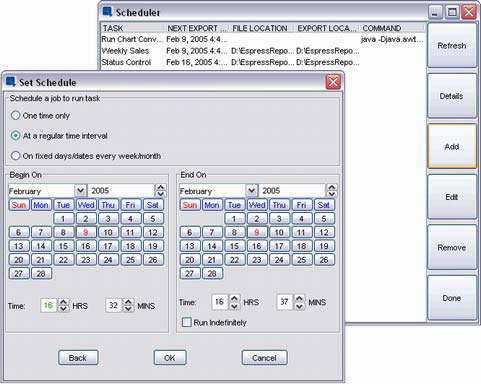The height and width of the screenshot is (384, 481).
Task: Close the Set Schedule dialog
Action: (333, 82)
